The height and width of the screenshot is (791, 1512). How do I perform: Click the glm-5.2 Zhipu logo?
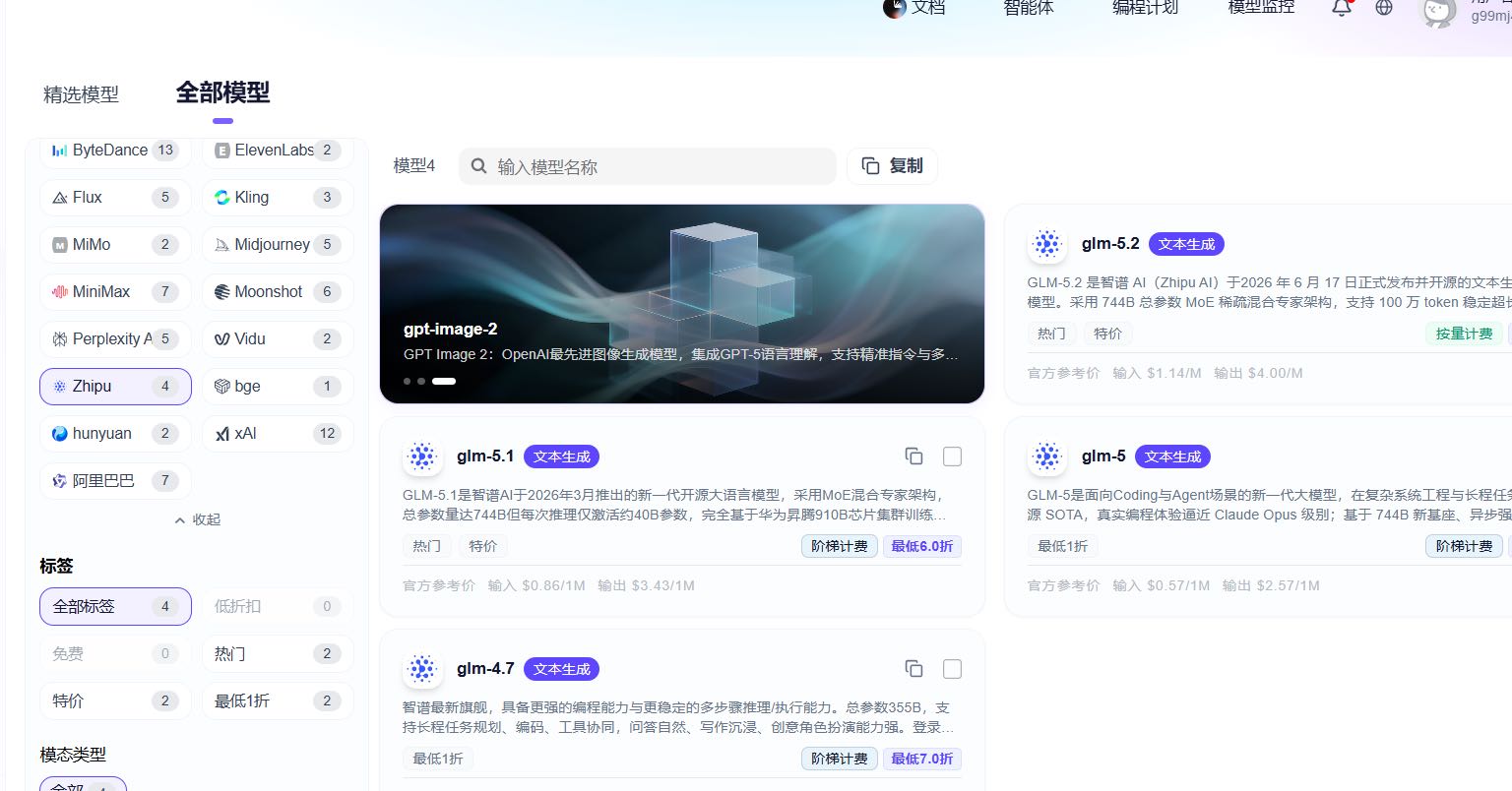tap(1047, 244)
